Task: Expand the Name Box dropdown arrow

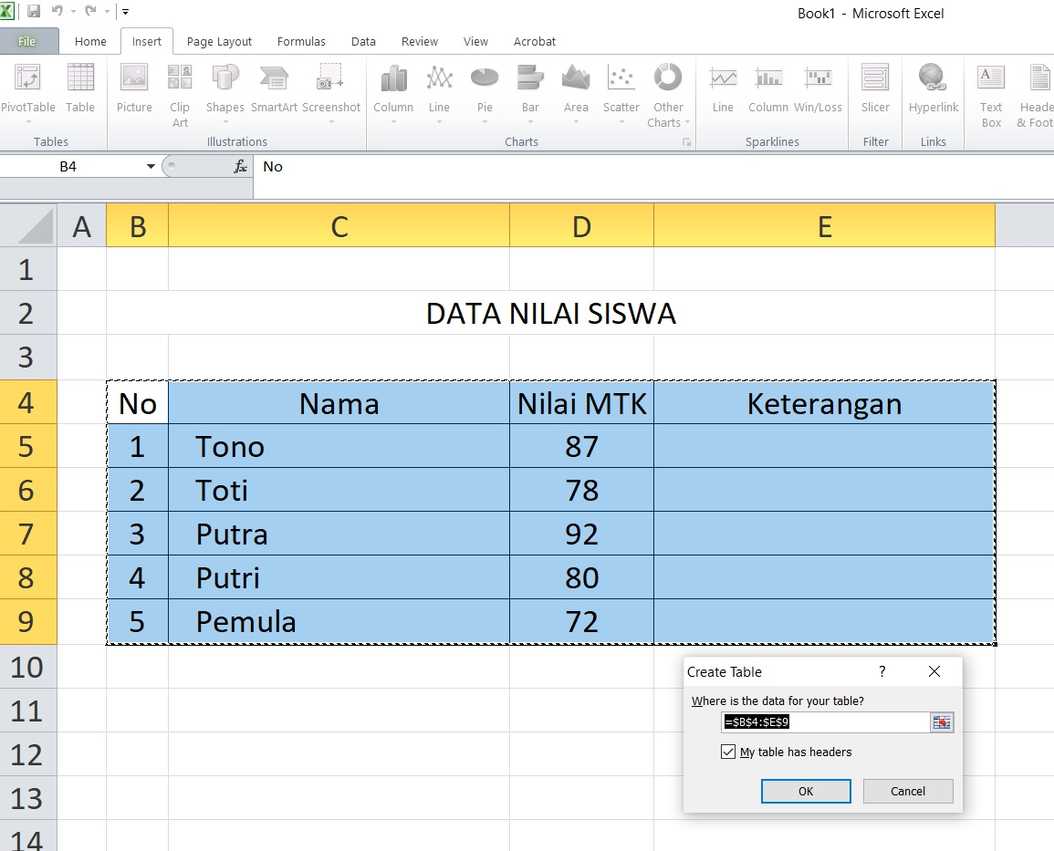Action: pyautogui.click(x=151, y=167)
